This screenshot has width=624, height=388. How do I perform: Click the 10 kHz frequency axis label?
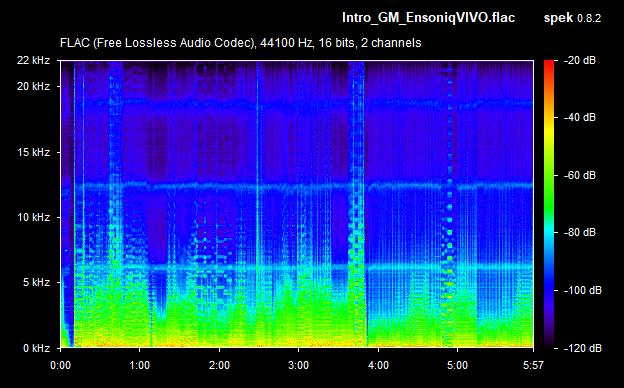tap(33, 217)
